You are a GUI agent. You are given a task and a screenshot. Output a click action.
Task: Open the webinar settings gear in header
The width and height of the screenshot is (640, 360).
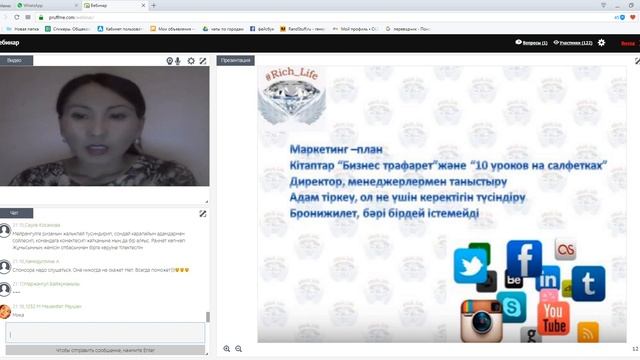[x=601, y=42]
